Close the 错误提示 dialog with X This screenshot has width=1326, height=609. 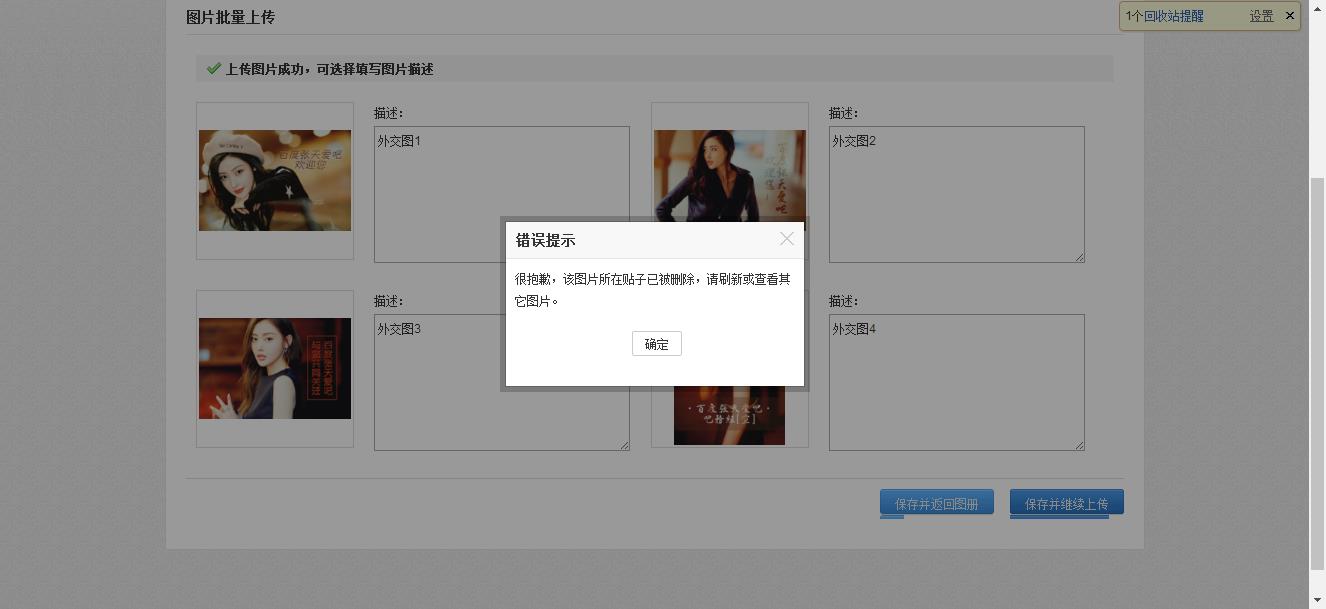(x=787, y=239)
